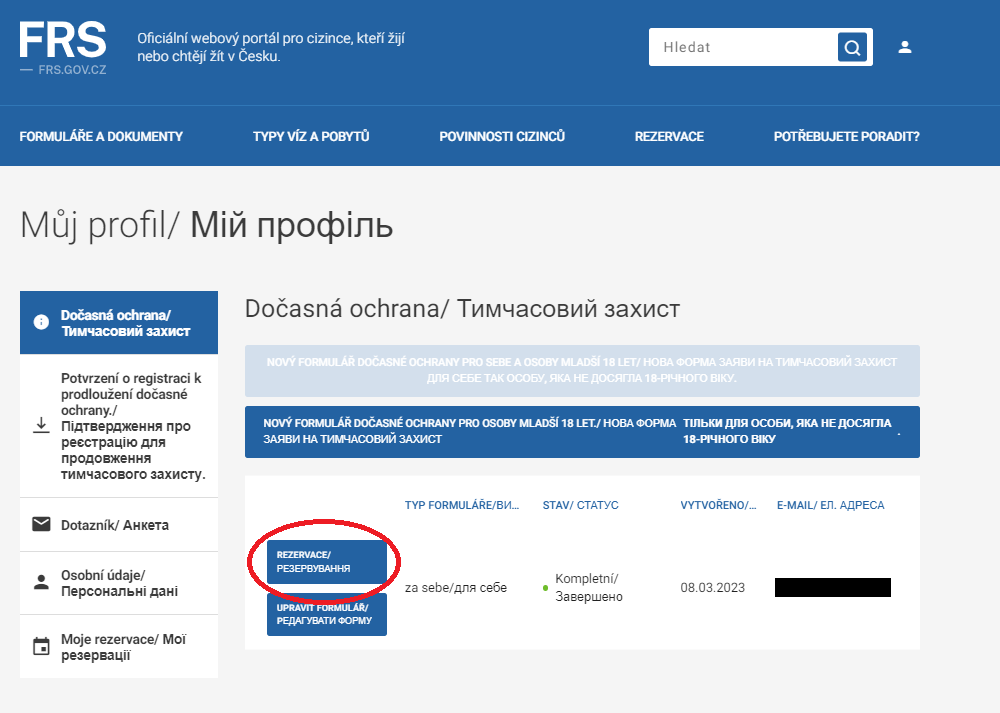Sort by Stav/Статус column header
This screenshot has width=1000, height=713.
pyautogui.click(x=580, y=505)
